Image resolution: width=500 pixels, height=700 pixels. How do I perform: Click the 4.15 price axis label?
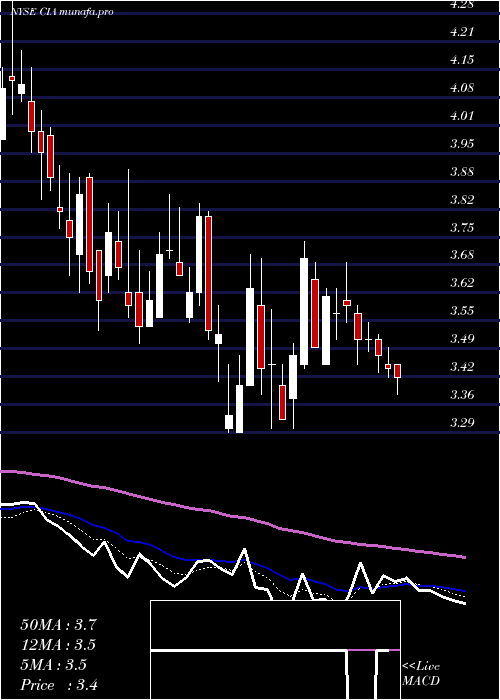[x=462, y=60]
